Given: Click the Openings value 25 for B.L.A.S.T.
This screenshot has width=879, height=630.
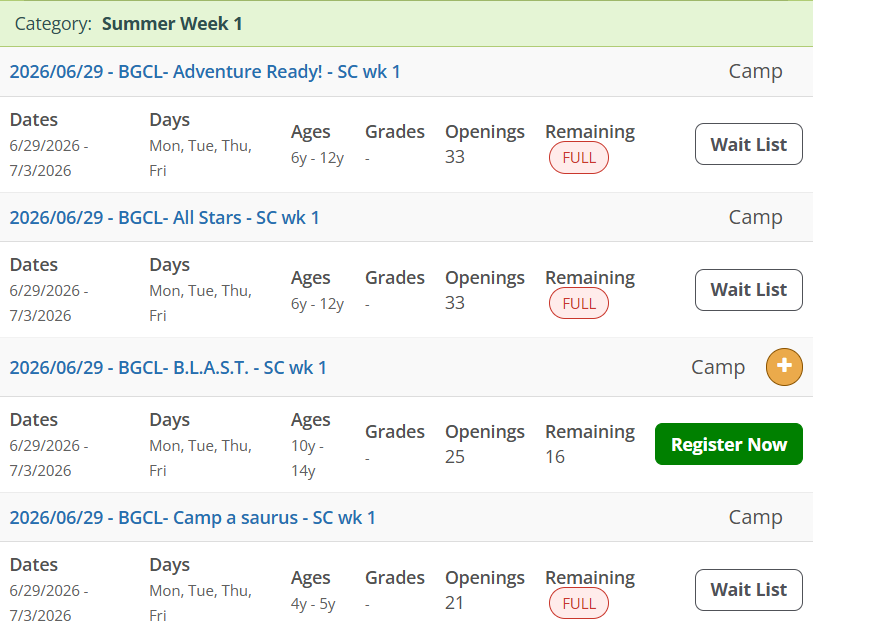Looking at the screenshot, I should coord(455,457).
